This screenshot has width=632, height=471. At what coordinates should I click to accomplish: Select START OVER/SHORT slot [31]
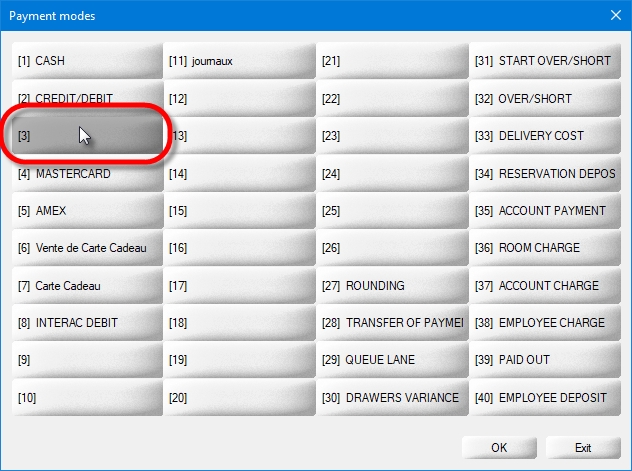point(544,61)
